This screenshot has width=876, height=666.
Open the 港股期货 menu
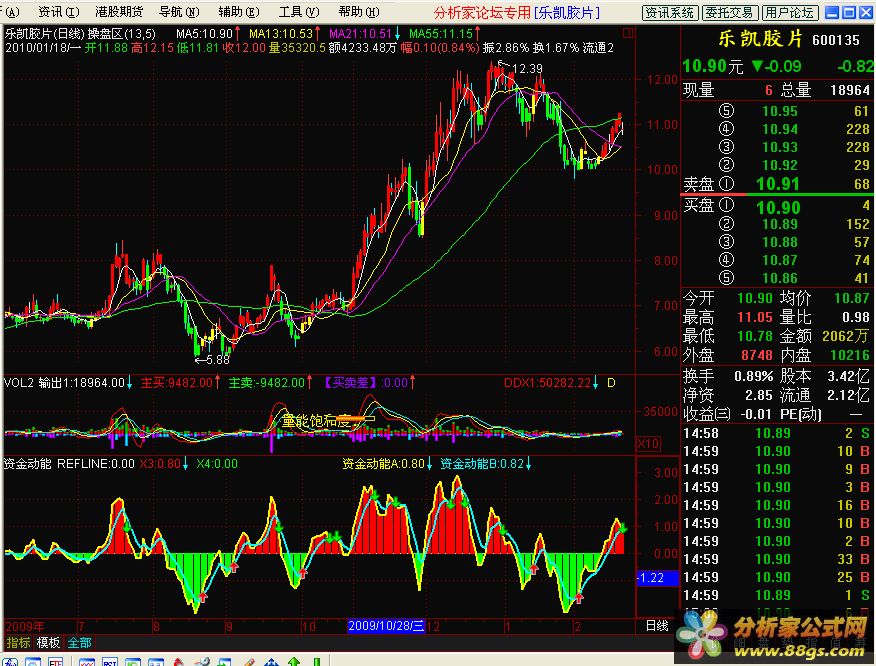pos(119,12)
